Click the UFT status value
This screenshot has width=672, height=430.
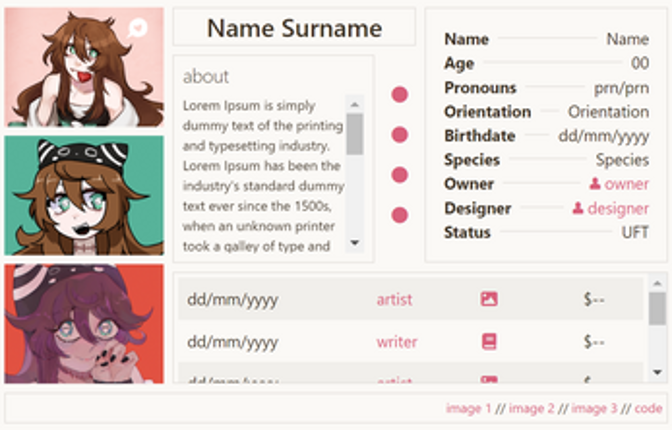(x=635, y=232)
